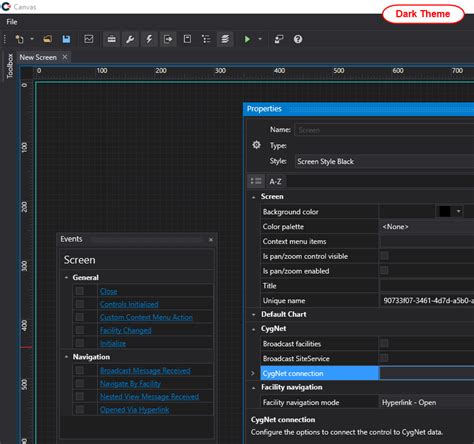Collapse the Navigation events group
This screenshot has width=474, height=444.
coord(66,357)
